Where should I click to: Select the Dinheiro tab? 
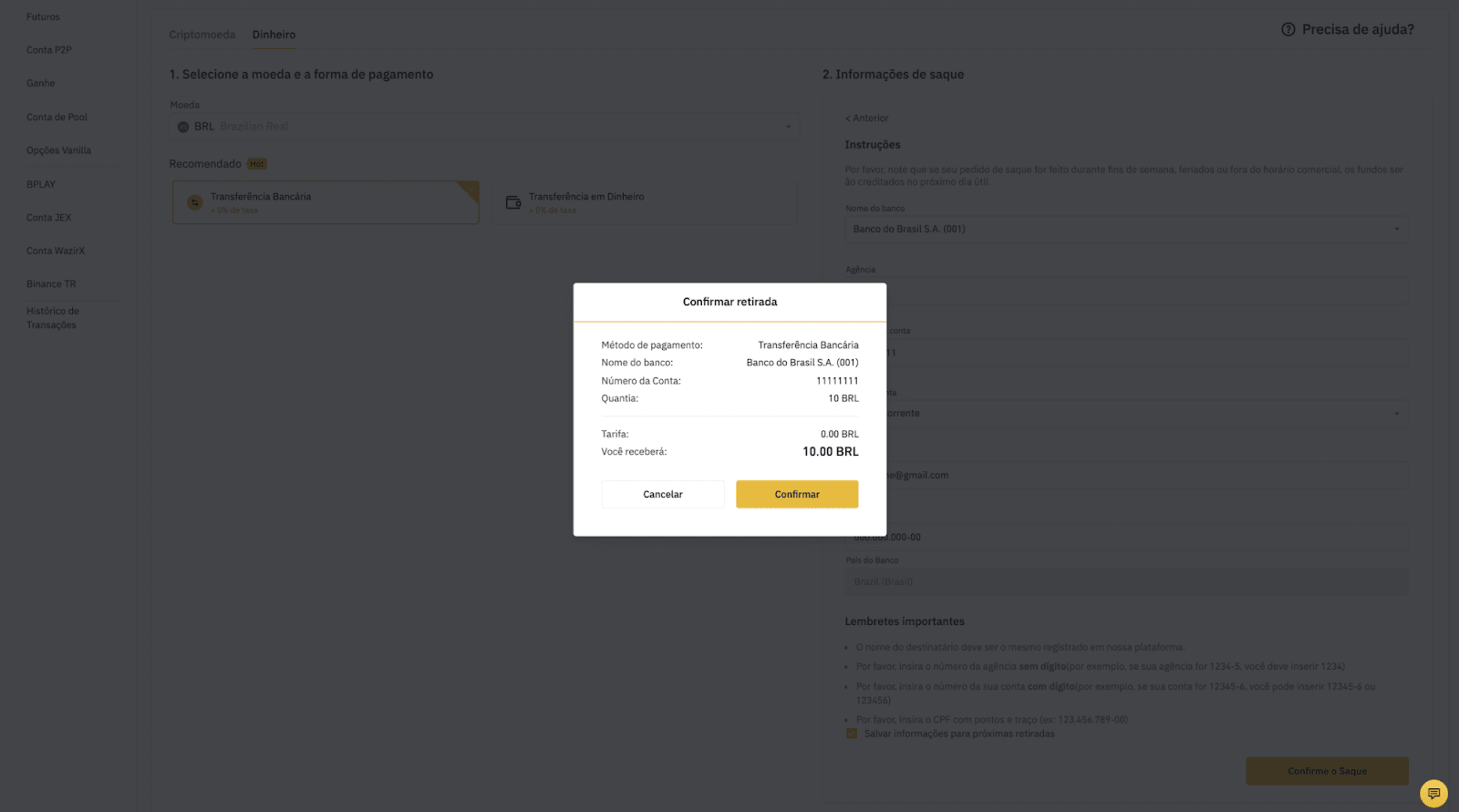pyautogui.click(x=274, y=35)
